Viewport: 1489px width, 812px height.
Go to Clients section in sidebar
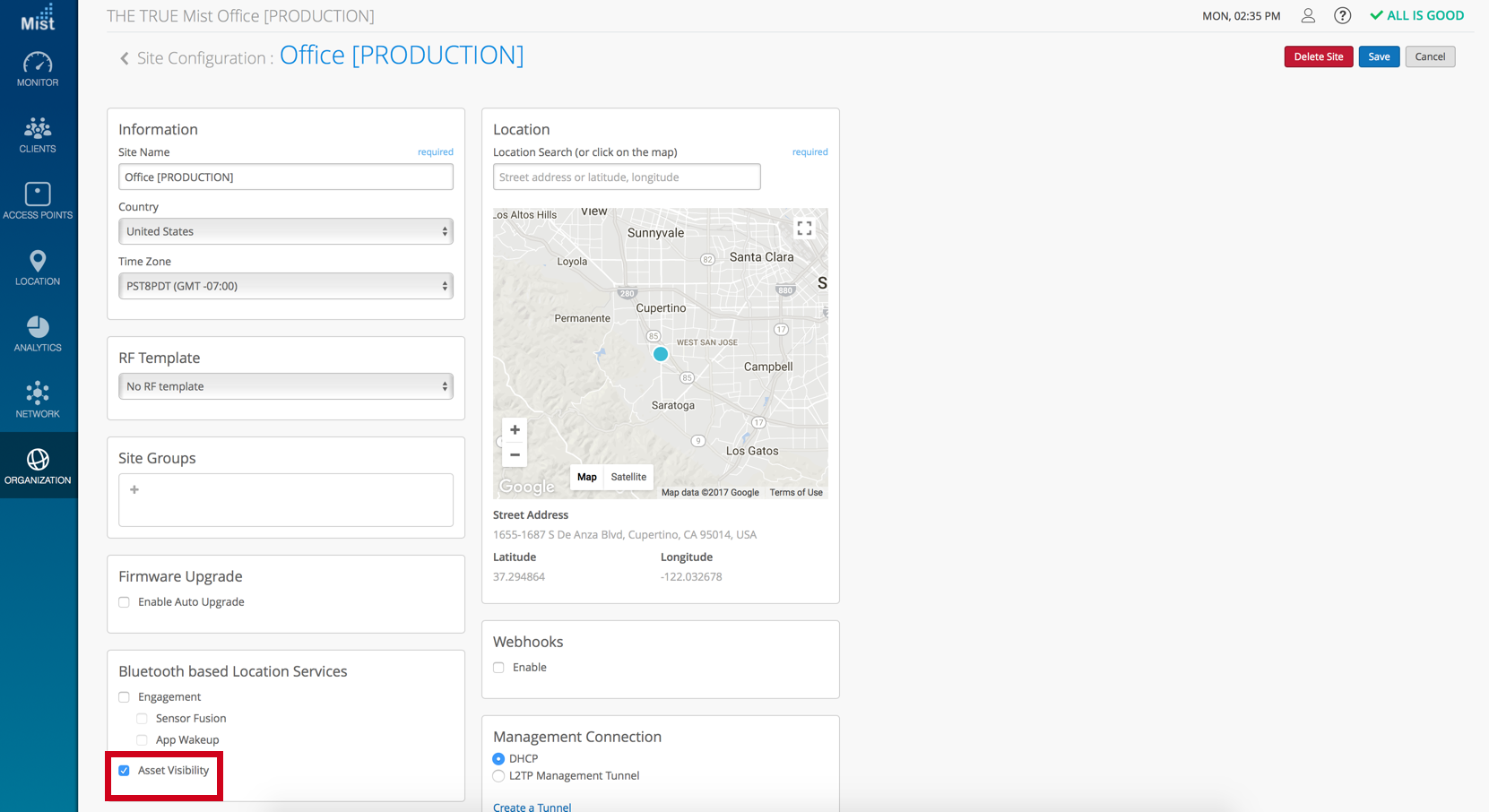pyautogui.click(x=38, y=134)
